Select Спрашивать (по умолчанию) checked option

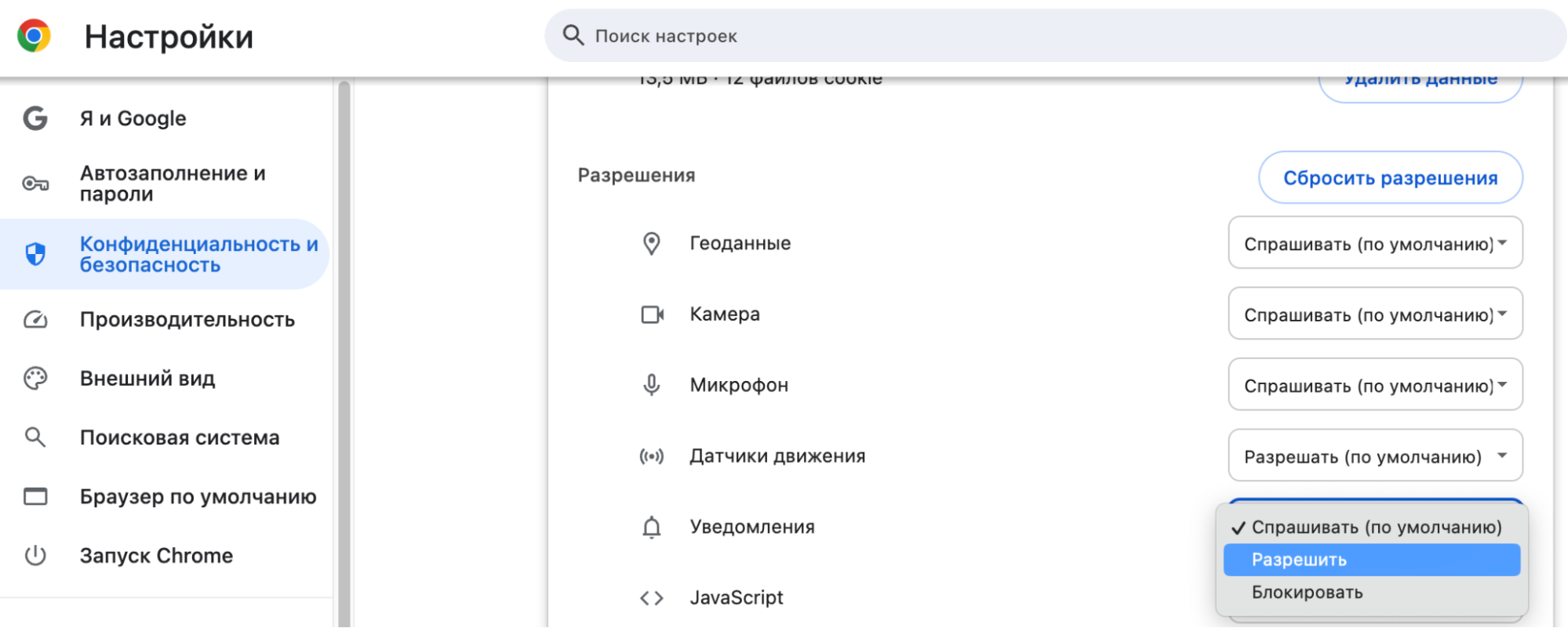tap(1375, 528)
